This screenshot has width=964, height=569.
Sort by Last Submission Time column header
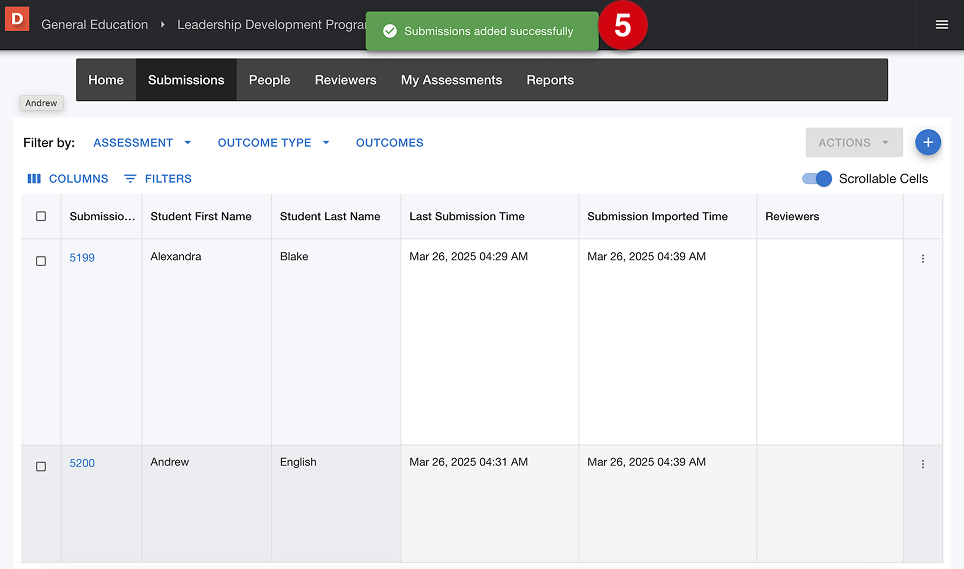pyautogui.click(x=467, y=216)
